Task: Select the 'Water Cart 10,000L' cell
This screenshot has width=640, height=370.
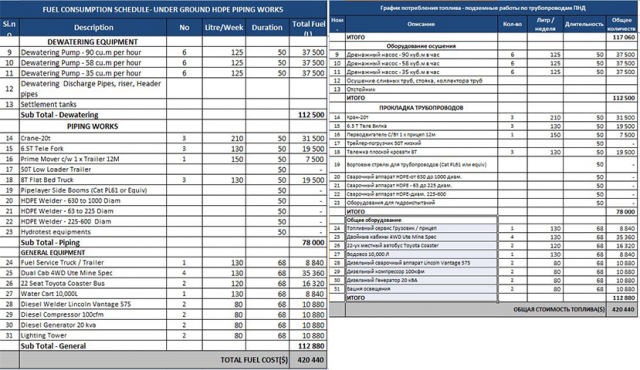Action: coord(93,294)
